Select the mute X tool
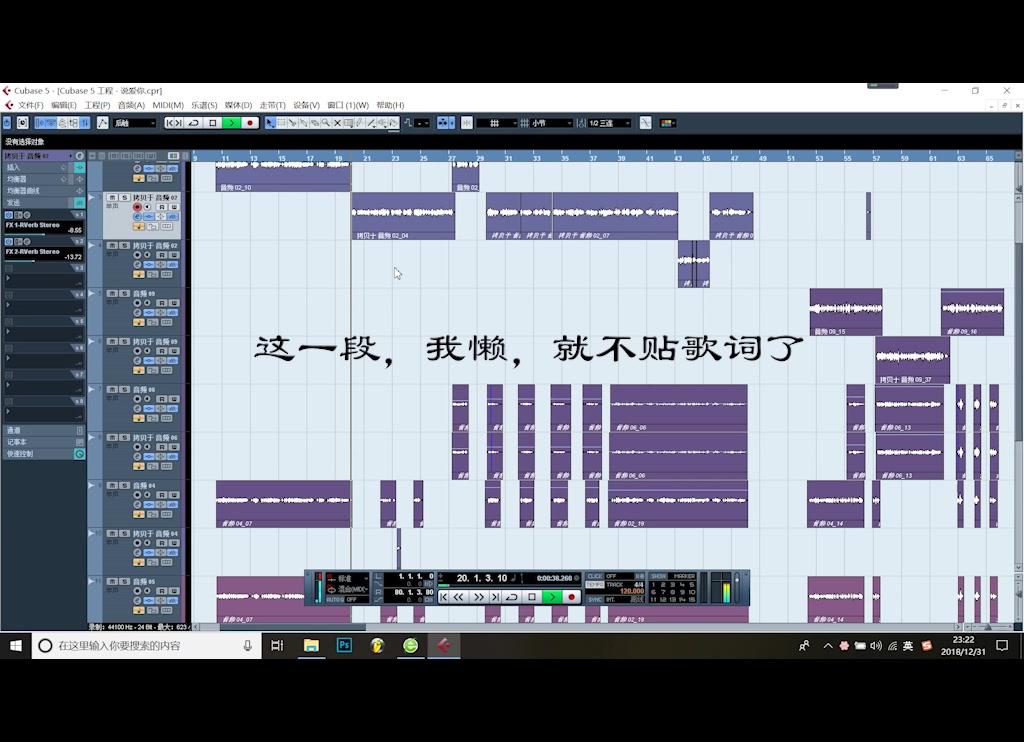This screenshot has width=1024, height=742. coord(337,123)
